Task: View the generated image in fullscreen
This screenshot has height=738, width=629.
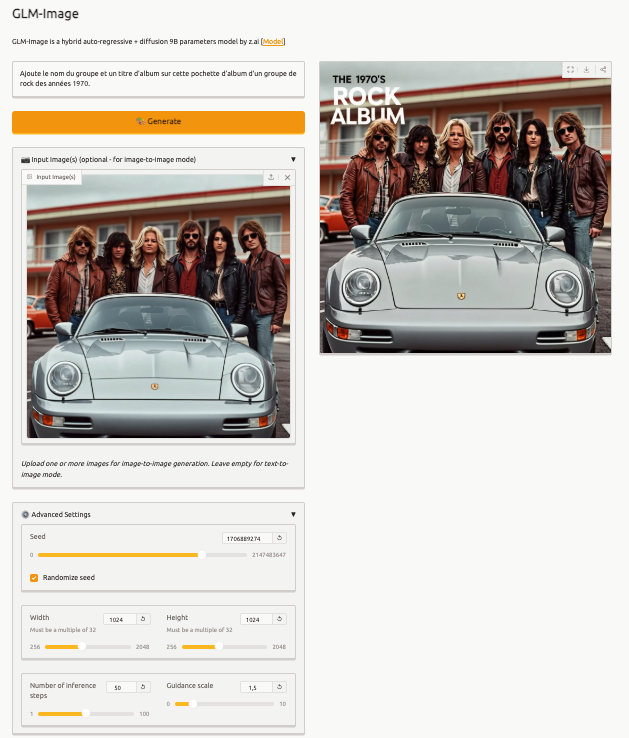Action: (x=570, y=70)
